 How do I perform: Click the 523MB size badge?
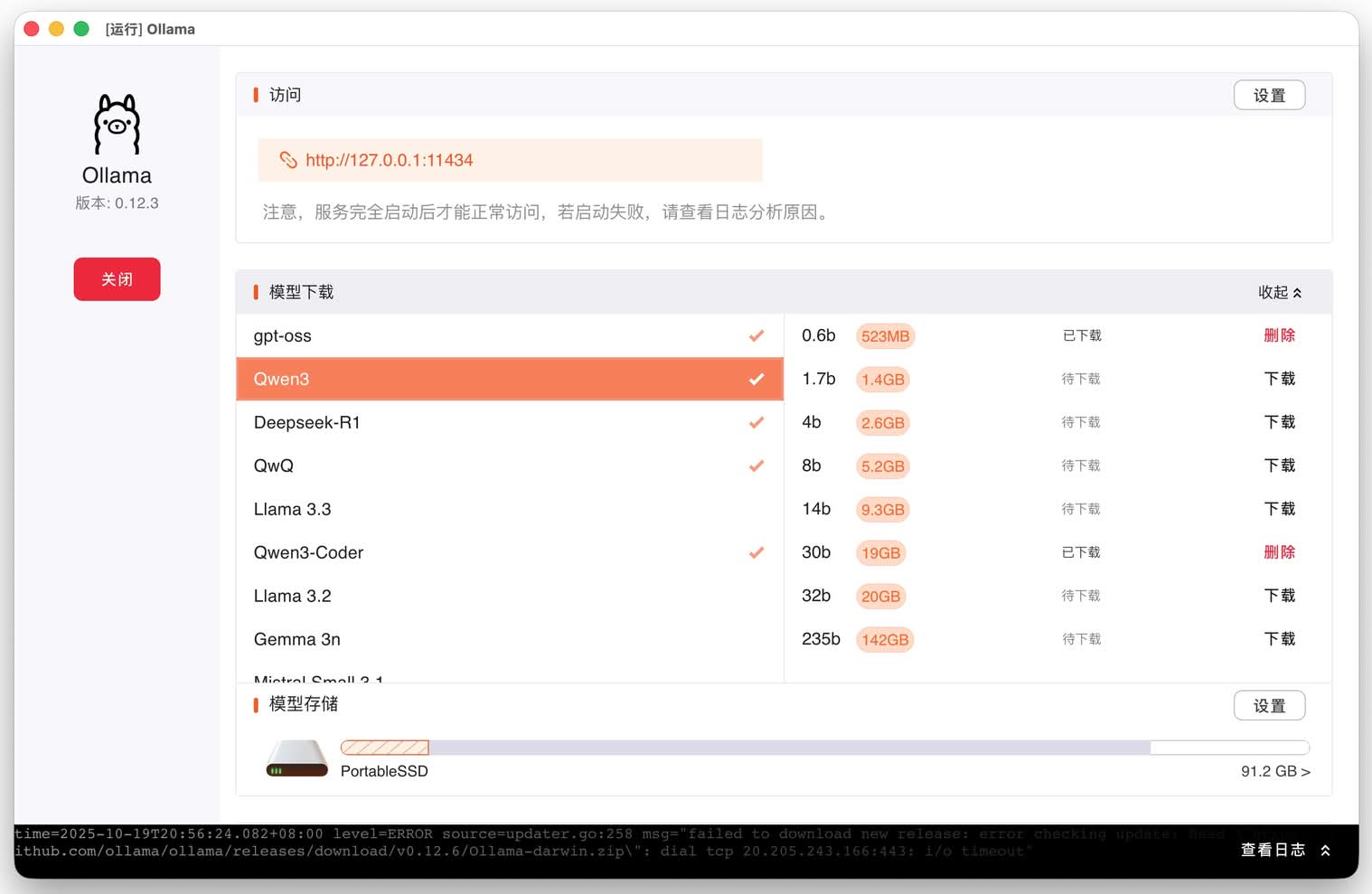[x=886, y=336]
